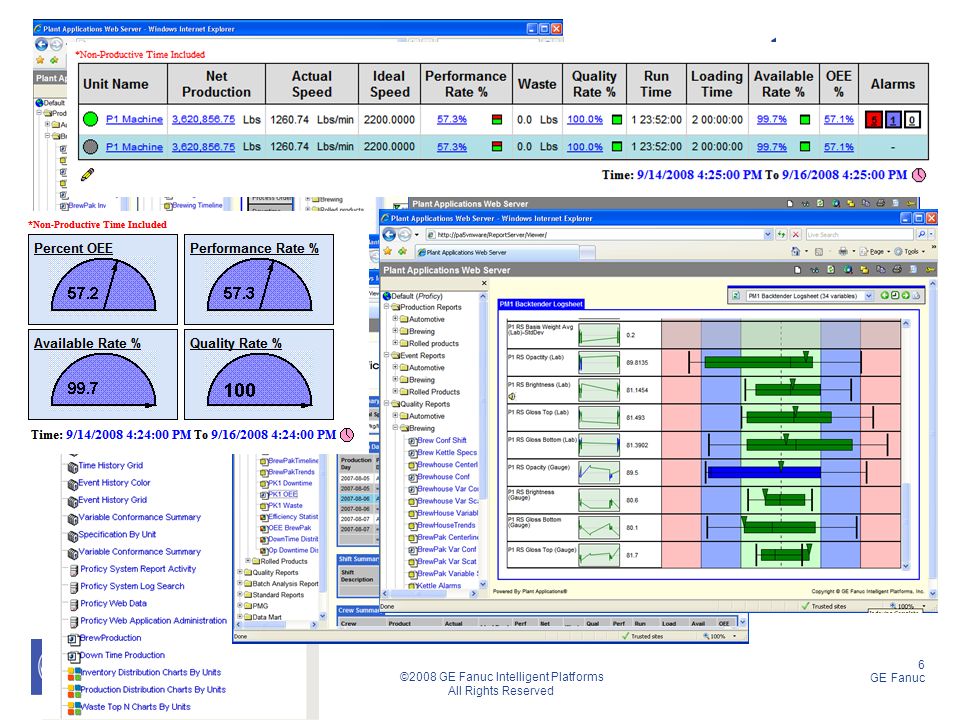Select Default (Proficy) root node

(x=416, y=296)
